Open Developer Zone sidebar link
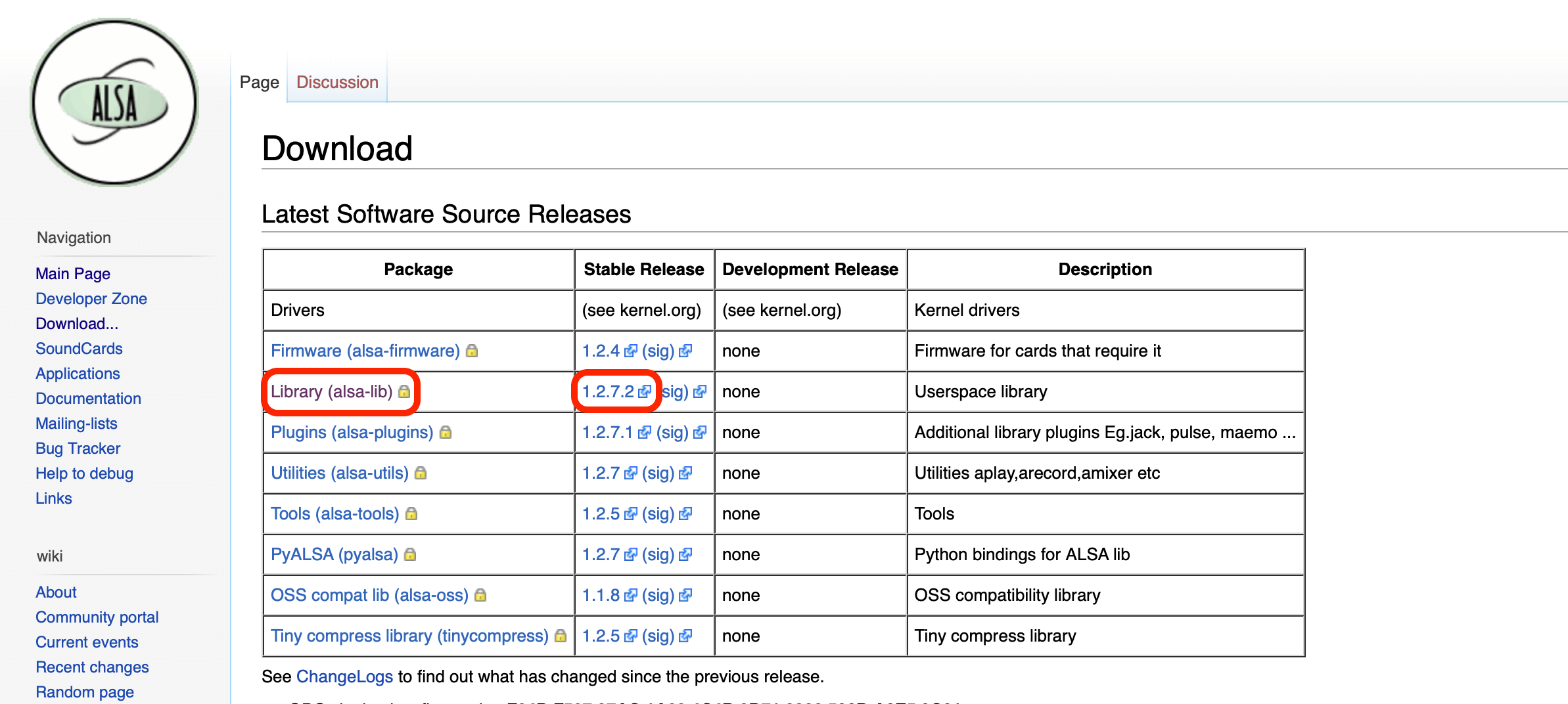The image size is (1568, 704). 91,299
